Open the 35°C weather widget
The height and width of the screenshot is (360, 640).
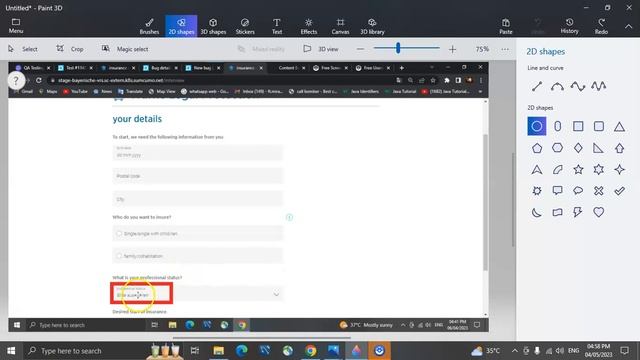coord(485,351)
